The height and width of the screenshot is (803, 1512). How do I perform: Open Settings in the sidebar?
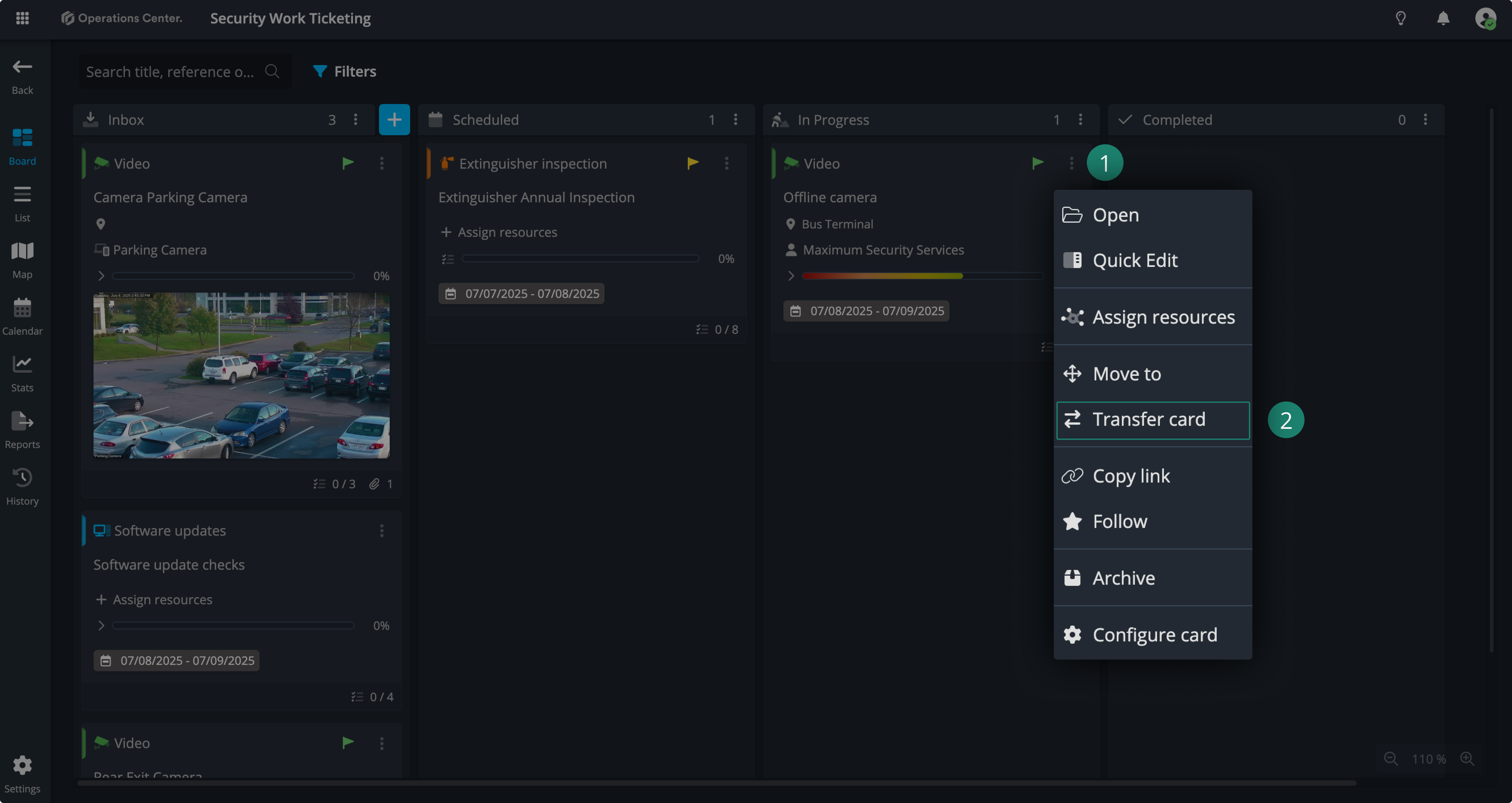[22, 774]
